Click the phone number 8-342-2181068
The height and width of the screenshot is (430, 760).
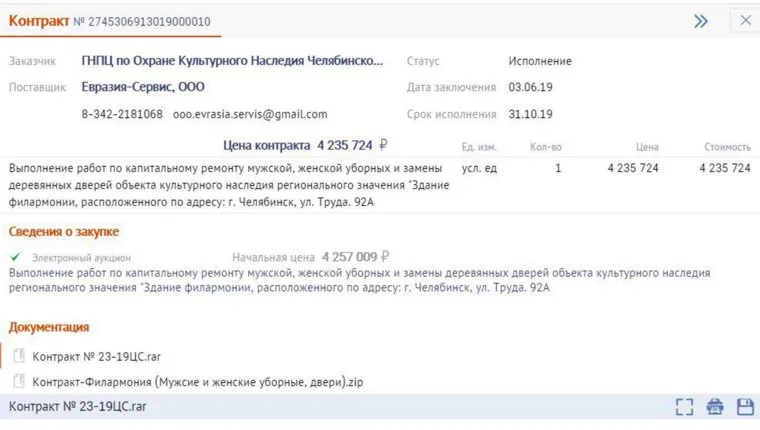[x=122, y=114]
